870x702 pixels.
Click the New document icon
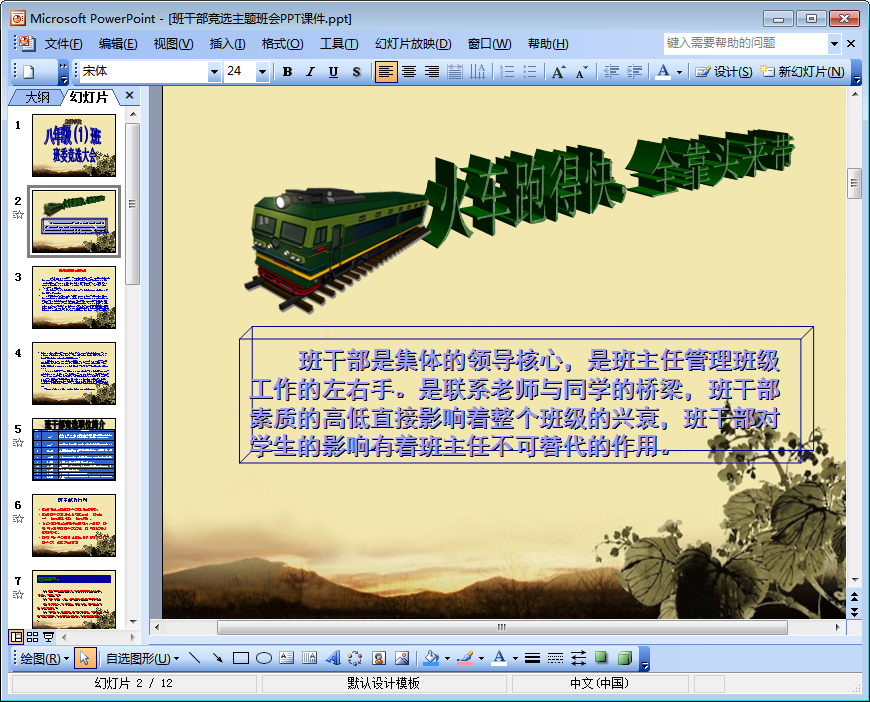29,72
